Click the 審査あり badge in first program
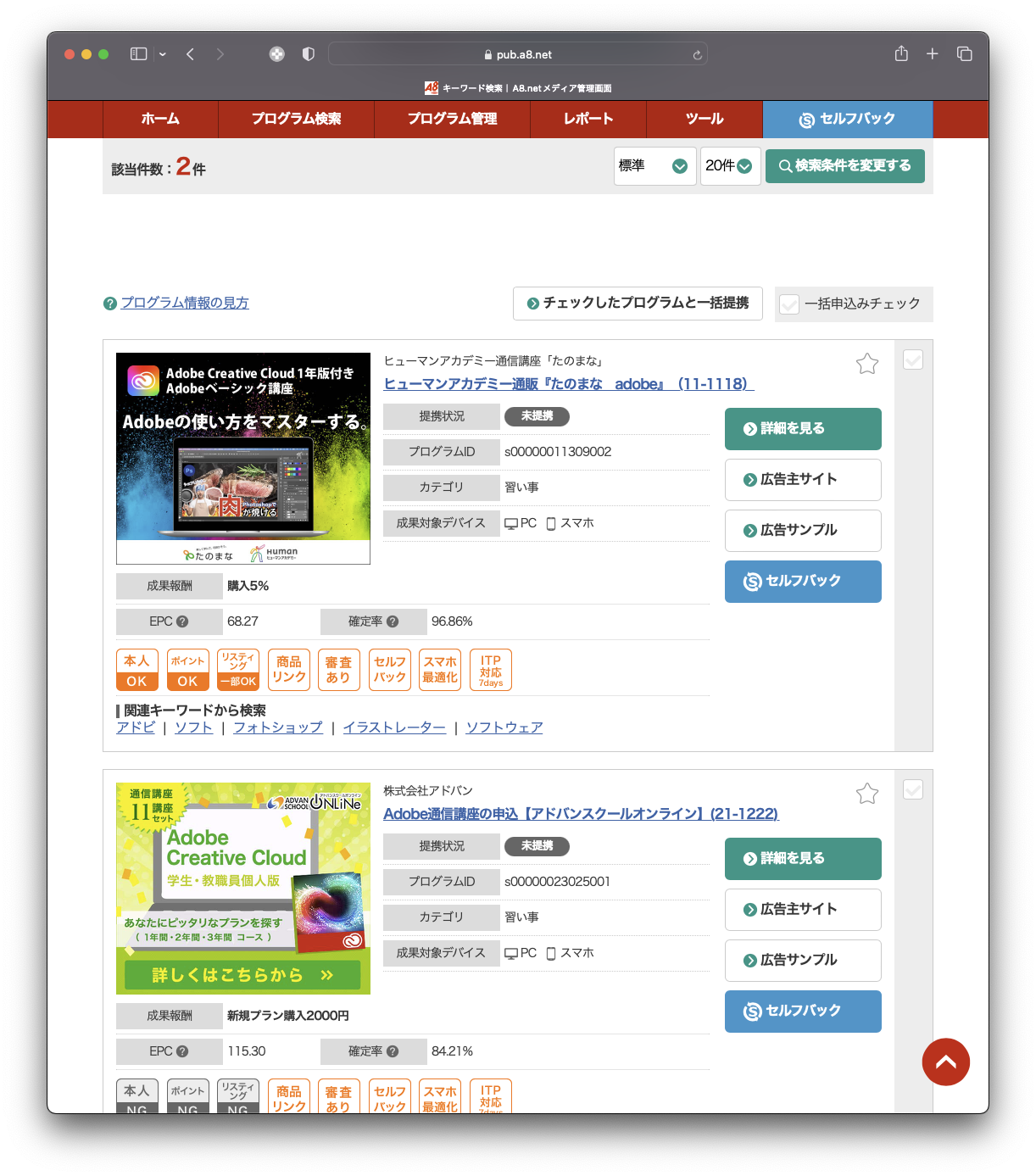This screenshot has width=1036, height=1176. [339, 670]
